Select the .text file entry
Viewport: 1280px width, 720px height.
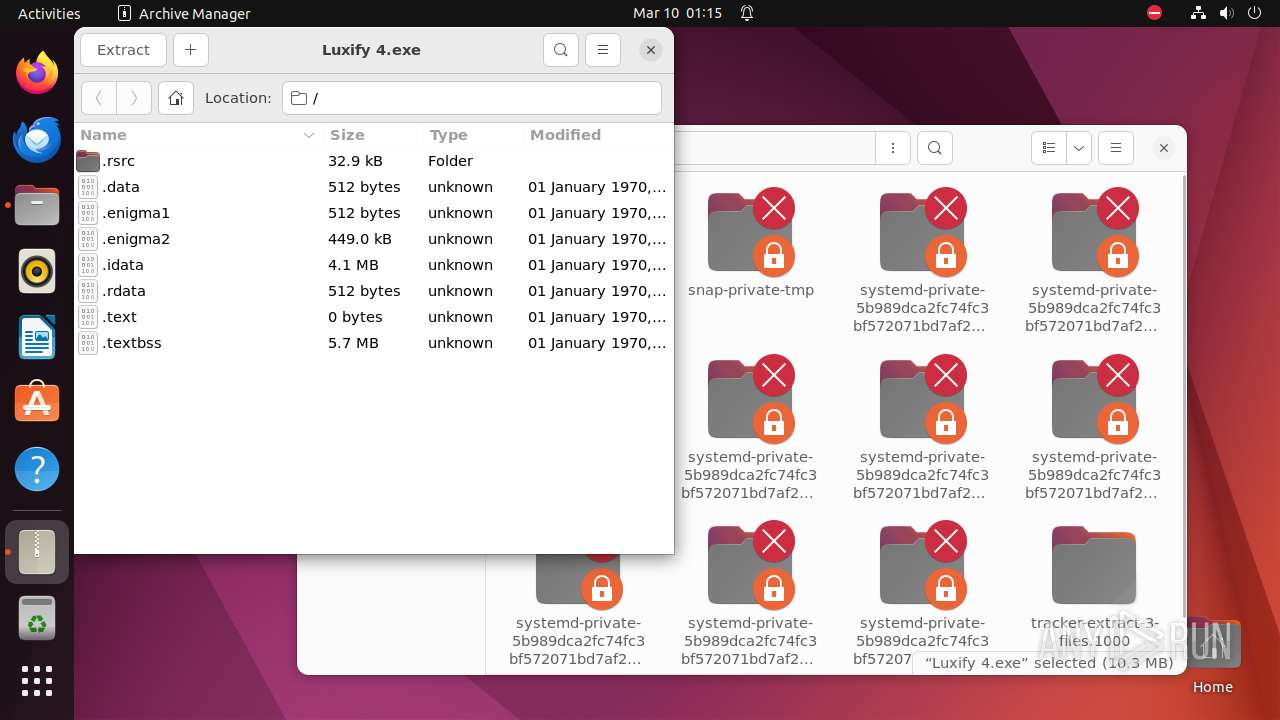tap(373, 317)
